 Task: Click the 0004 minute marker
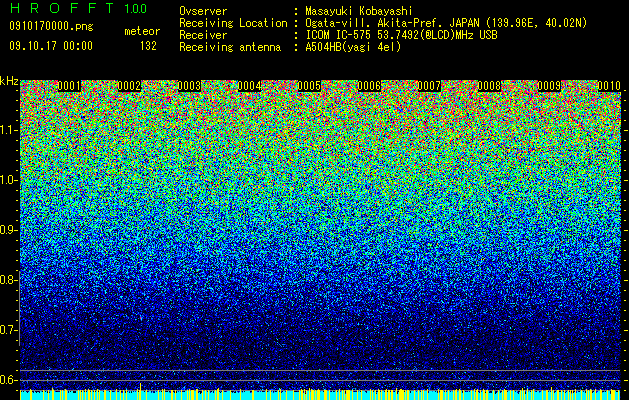(249, 86)
